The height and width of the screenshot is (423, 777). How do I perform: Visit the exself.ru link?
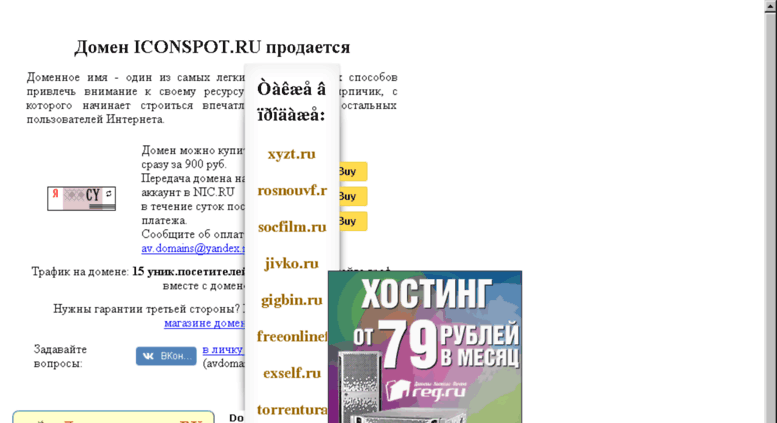tap(292, 373)
